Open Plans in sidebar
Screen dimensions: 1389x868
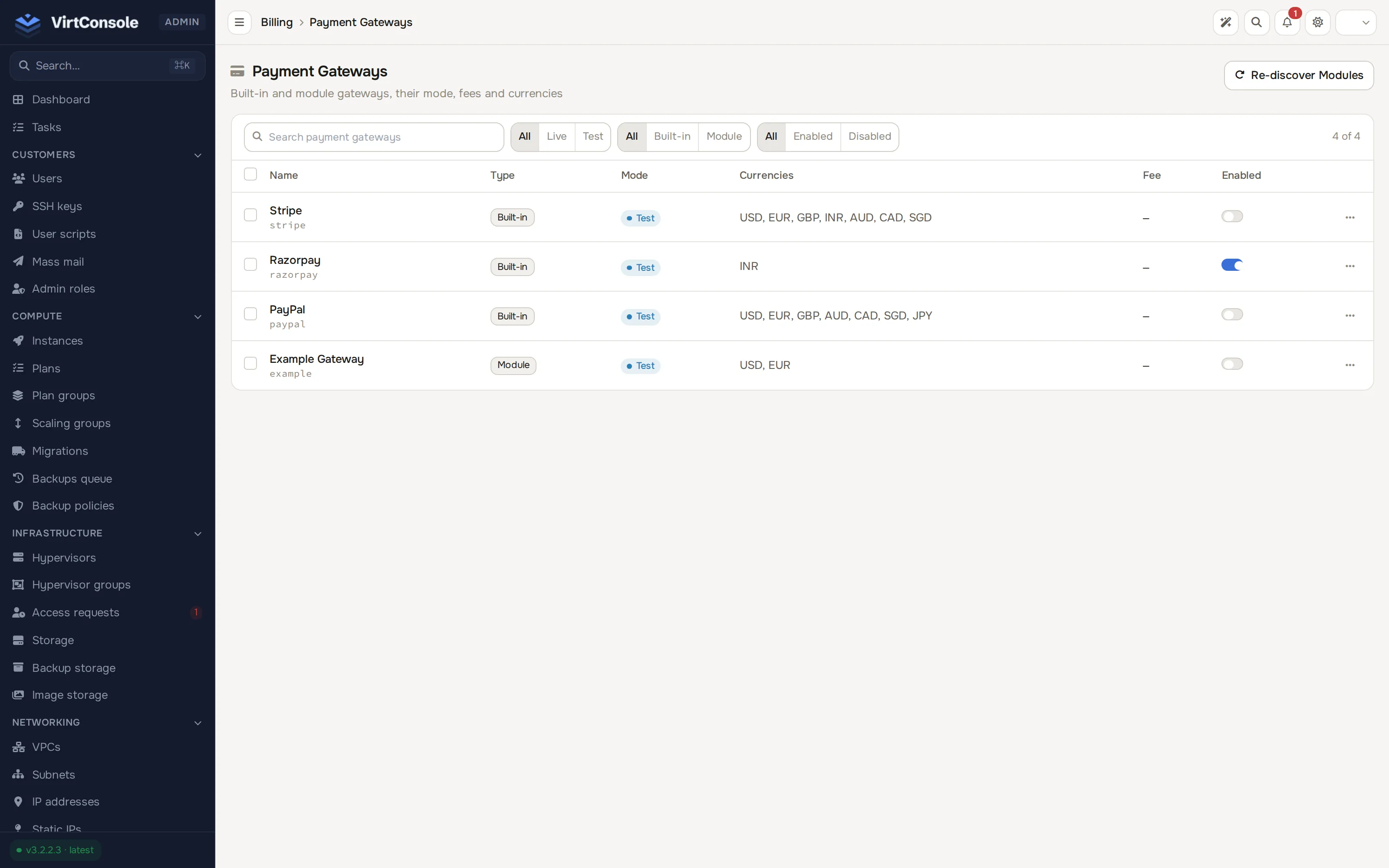[107, 368]
